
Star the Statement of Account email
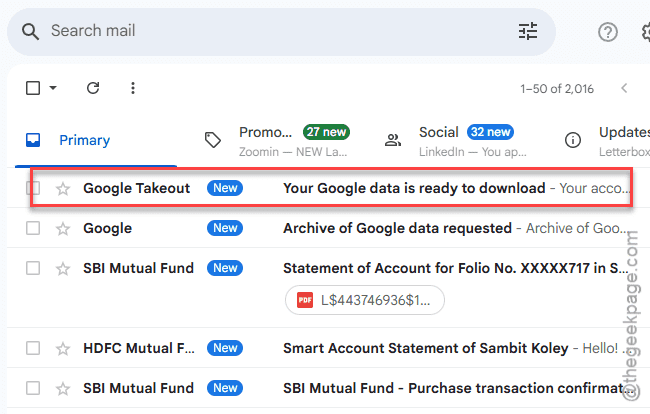(x=63, y=269)
